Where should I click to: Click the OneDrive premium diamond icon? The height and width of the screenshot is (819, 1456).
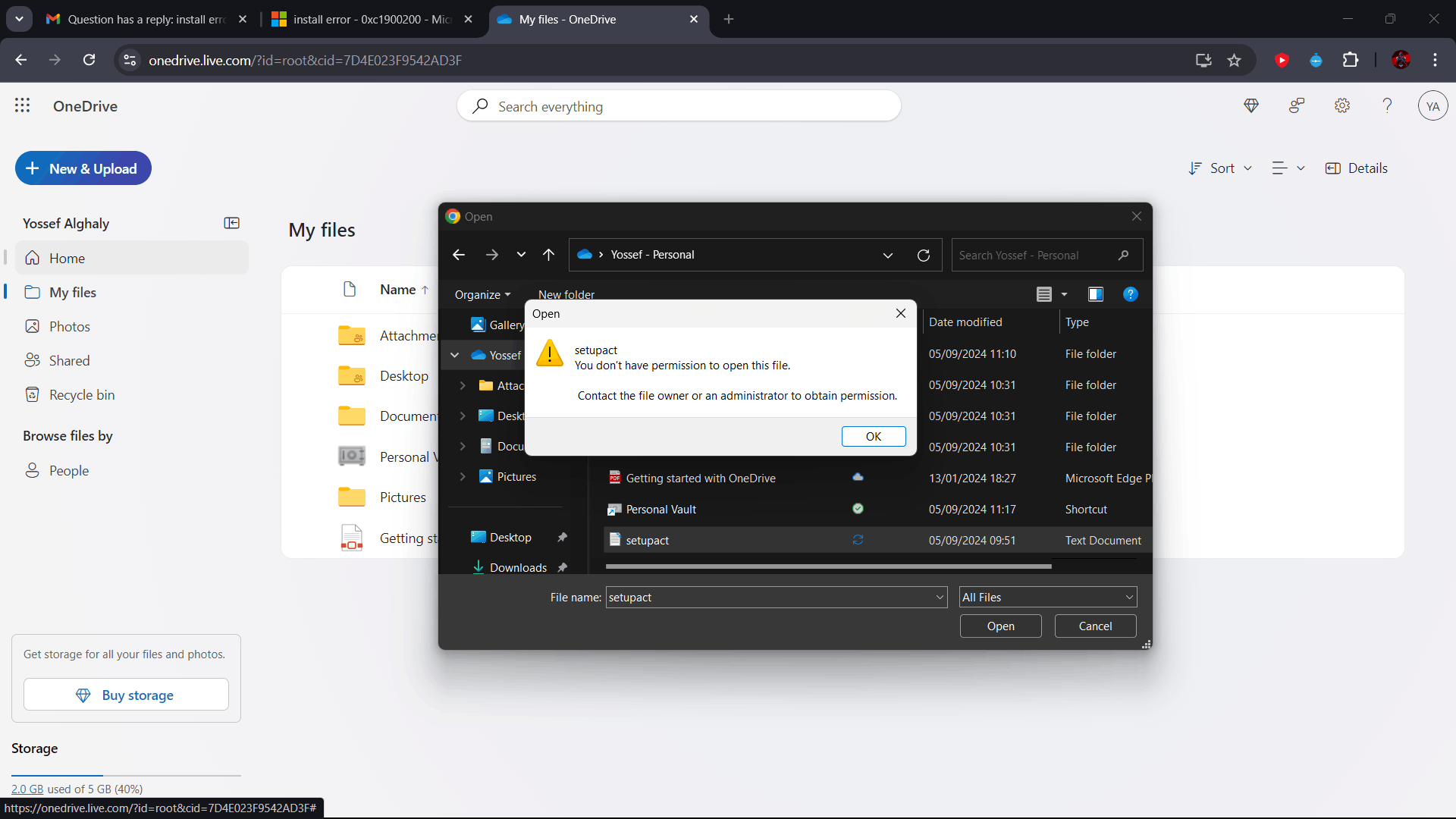[1251, 106]
